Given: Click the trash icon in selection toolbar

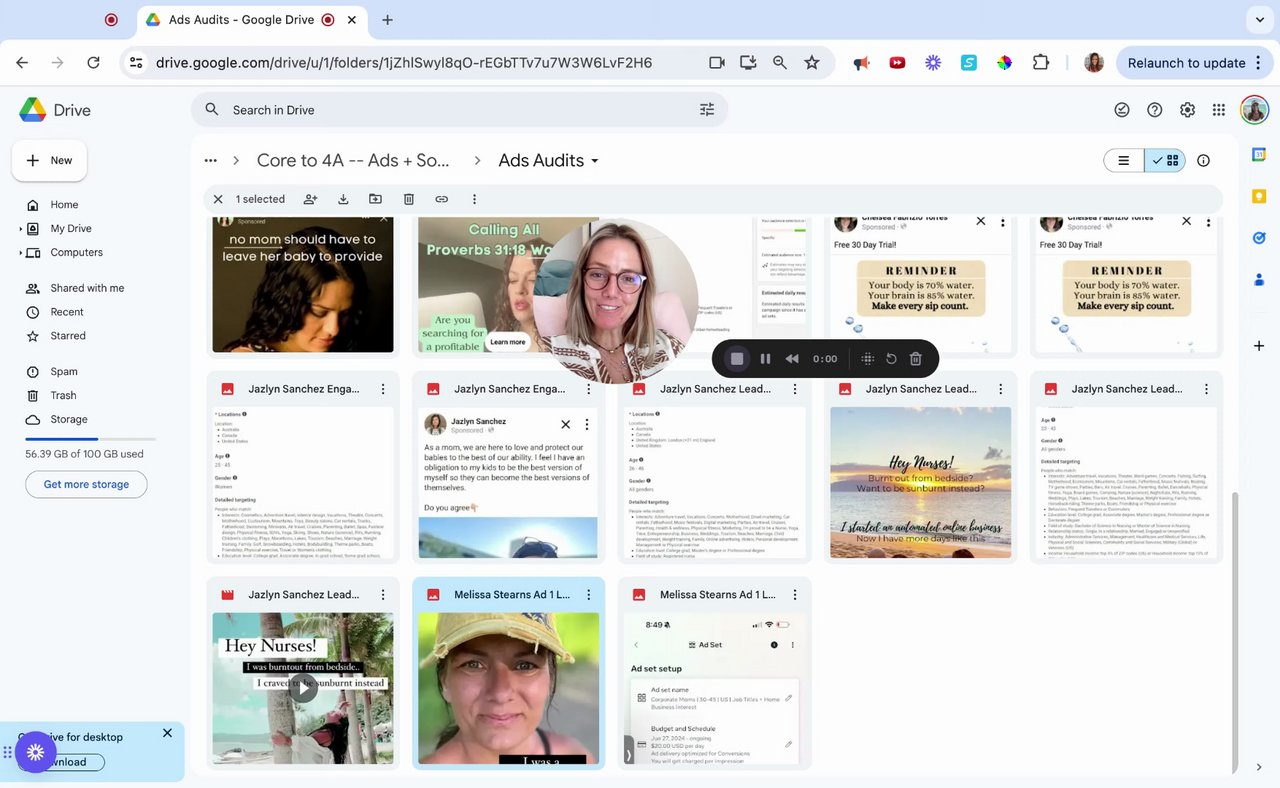Looking at the screenshot, I should click(408, 199).
